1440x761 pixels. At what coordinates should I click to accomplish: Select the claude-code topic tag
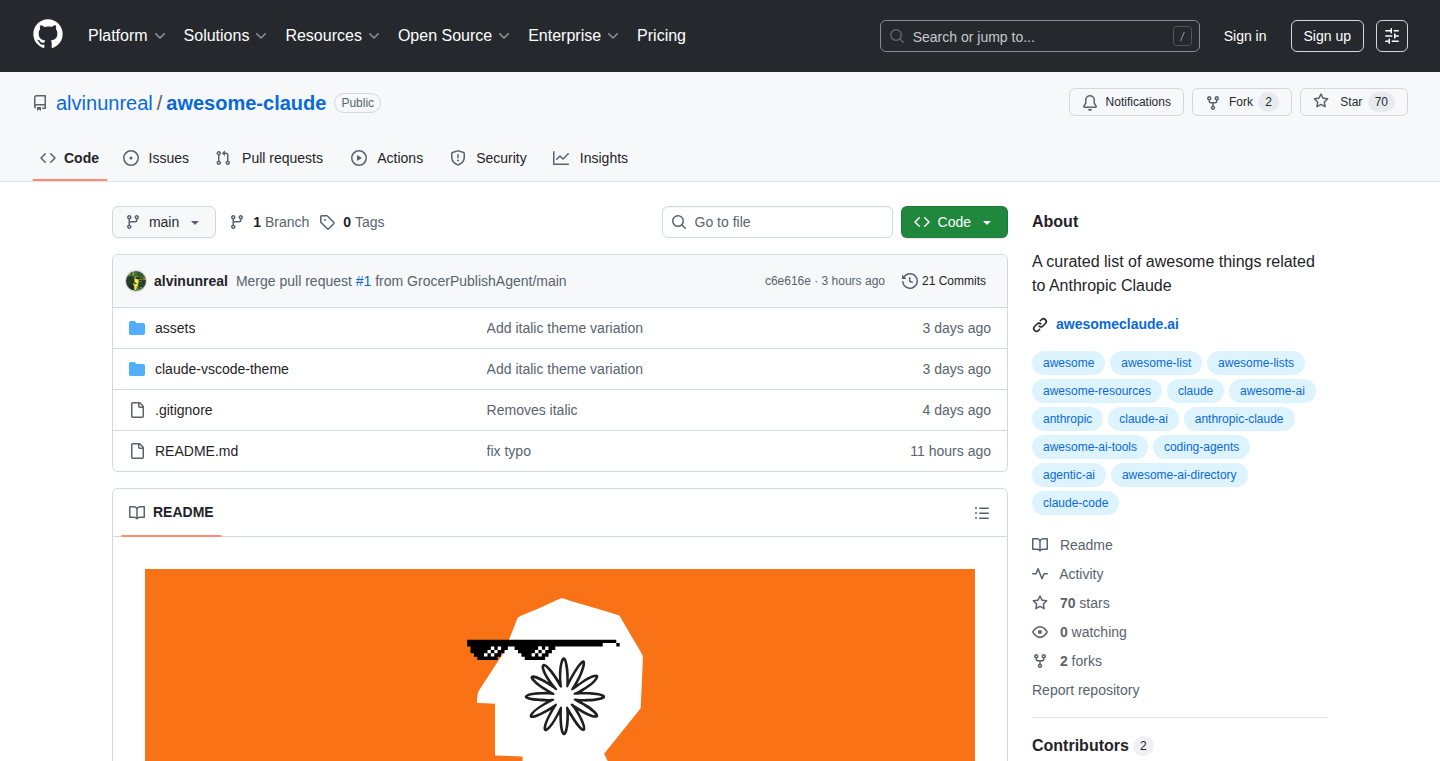1076,503
